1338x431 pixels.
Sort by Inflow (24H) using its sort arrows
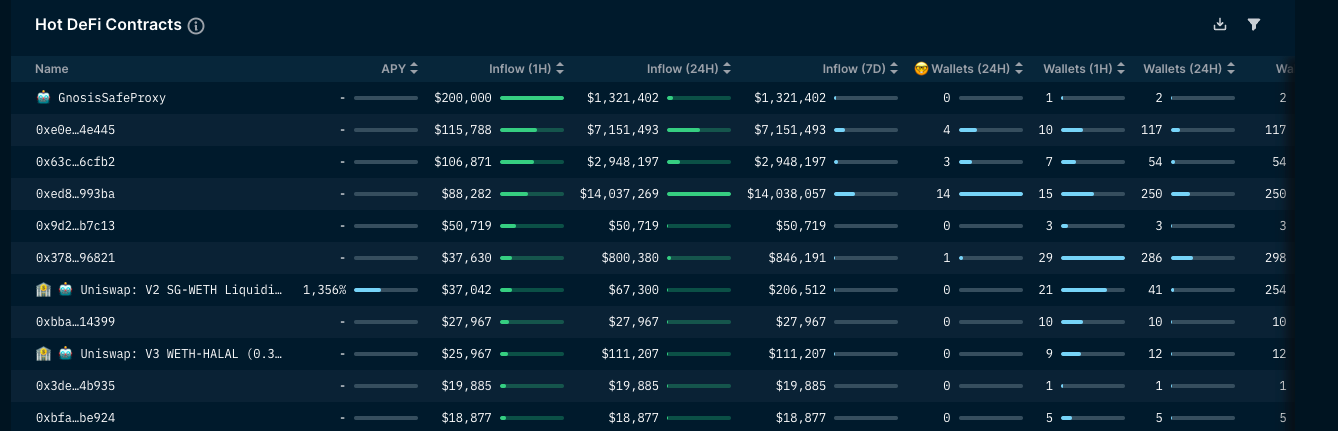[x=727, y=69]
